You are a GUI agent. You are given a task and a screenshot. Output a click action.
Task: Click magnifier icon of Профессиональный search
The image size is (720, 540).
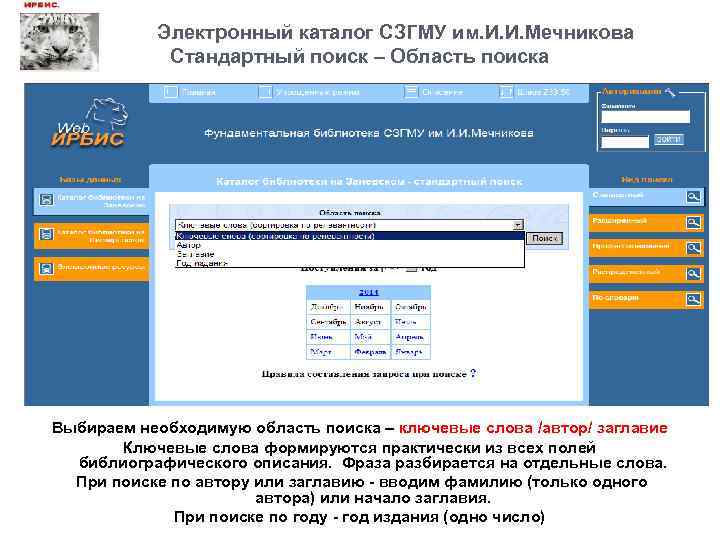(693, 248)
